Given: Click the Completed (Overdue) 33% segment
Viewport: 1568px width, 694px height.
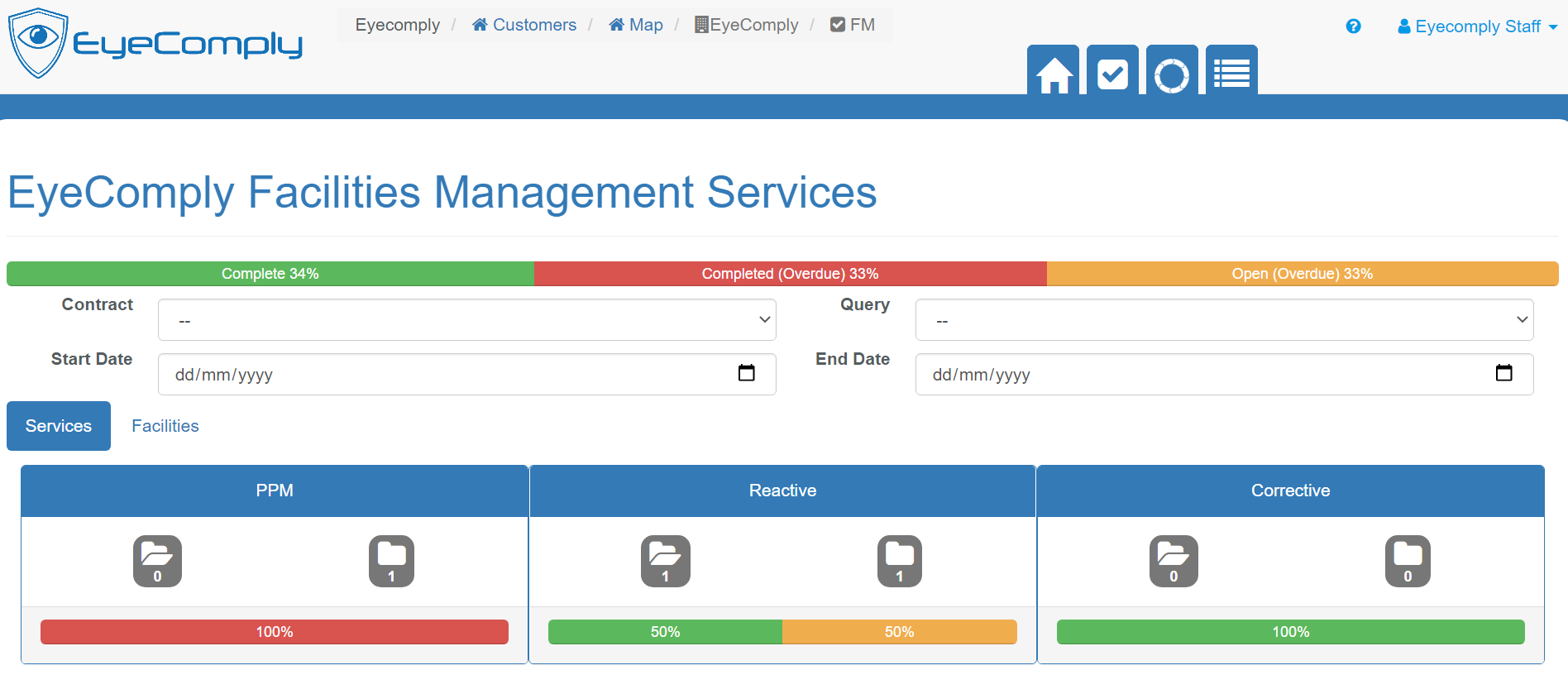Looking at the screenshot, I should 791,274.
